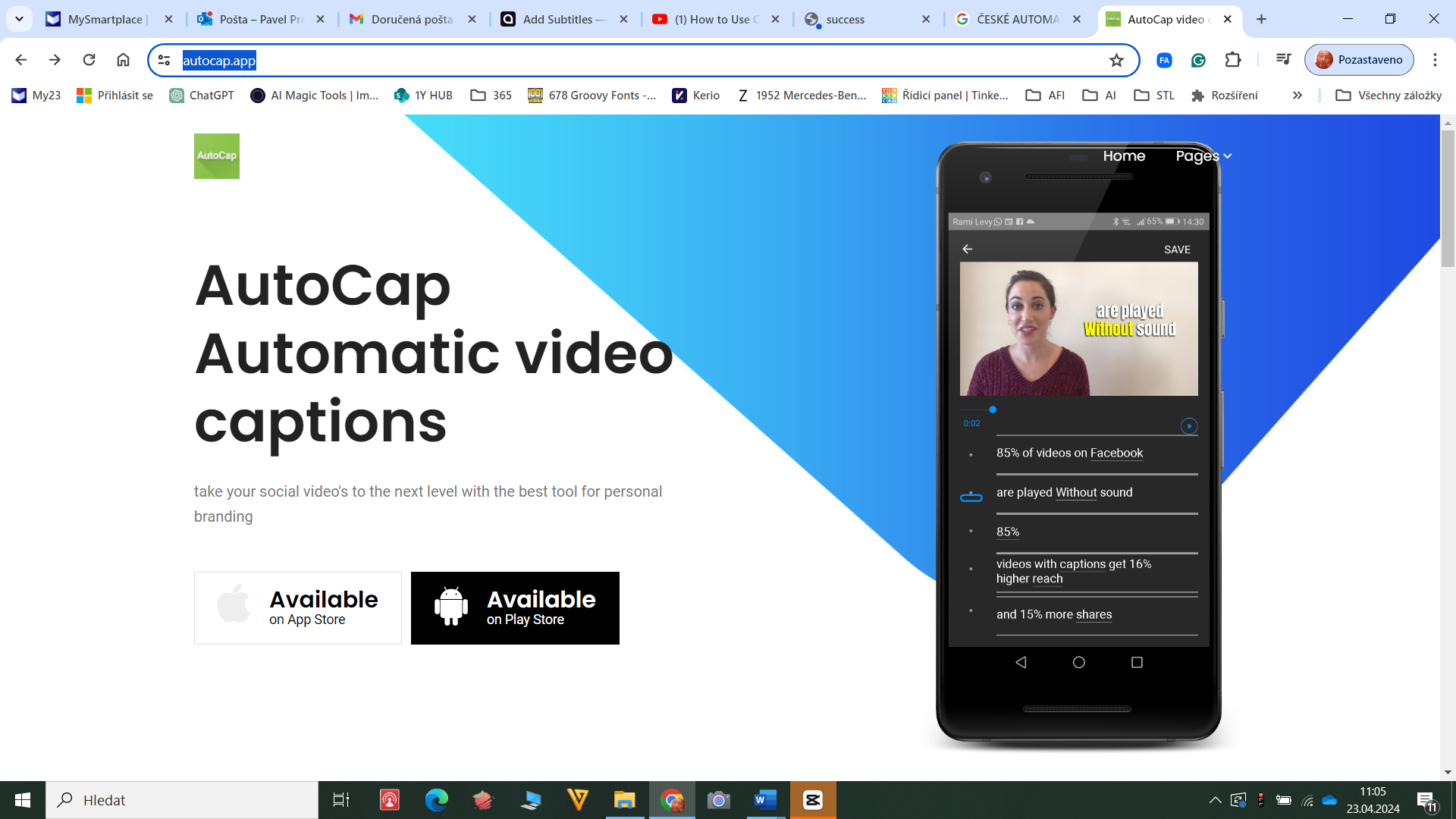The image size is (1456, 819).
Task: Open Všechny záložky folder
Action: pyautogui.click(x=1389, y=95)
